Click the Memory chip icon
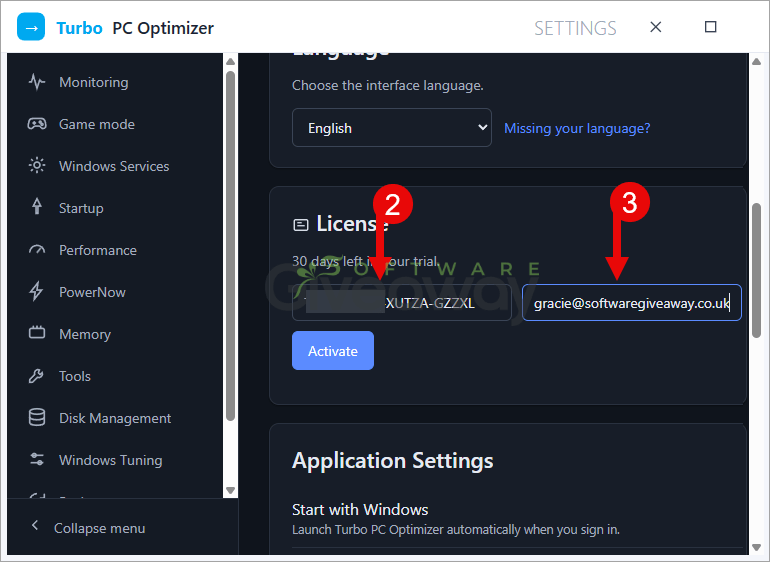The width and height of the screenshot is (770, 562). point(37,333)
